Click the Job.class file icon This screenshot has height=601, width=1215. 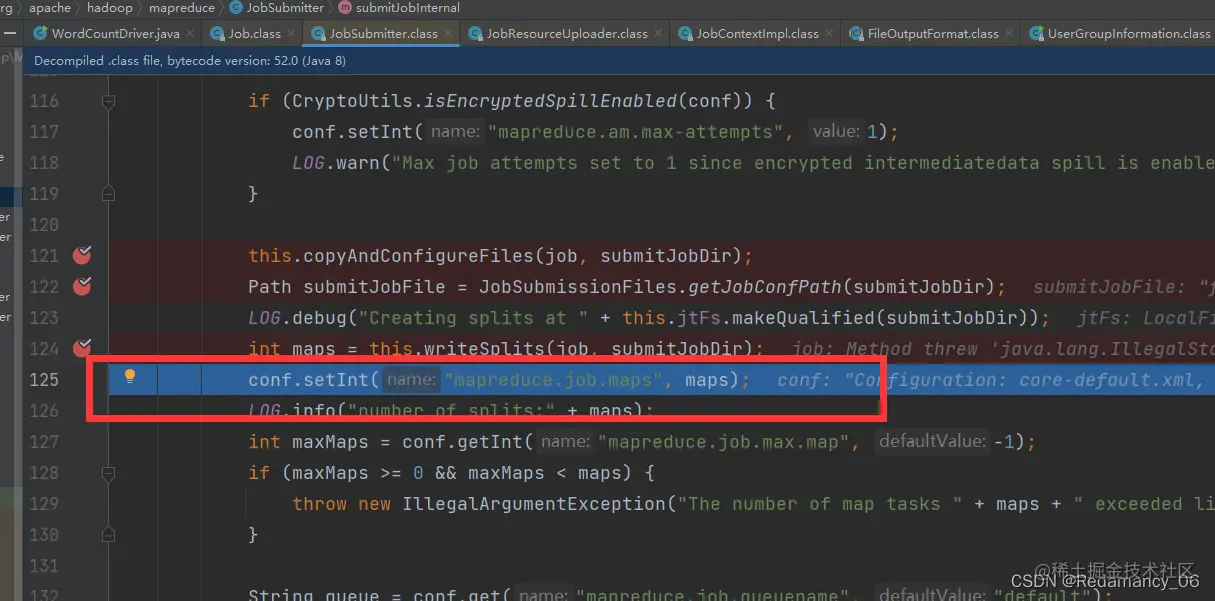point(218,34)
